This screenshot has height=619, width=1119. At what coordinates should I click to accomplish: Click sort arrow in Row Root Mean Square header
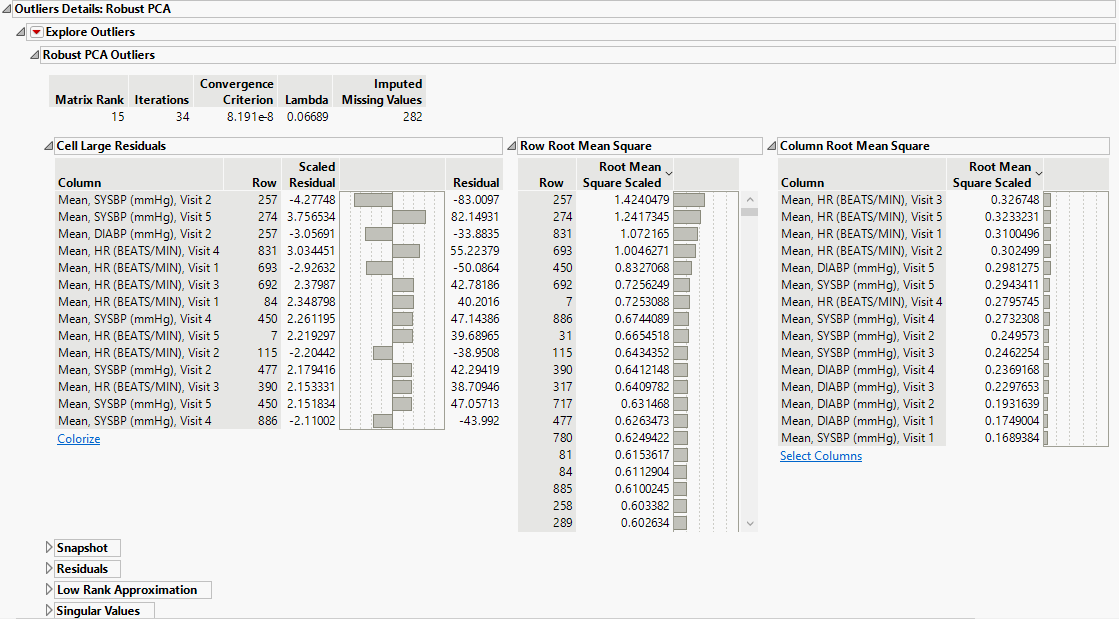point(669,174)
